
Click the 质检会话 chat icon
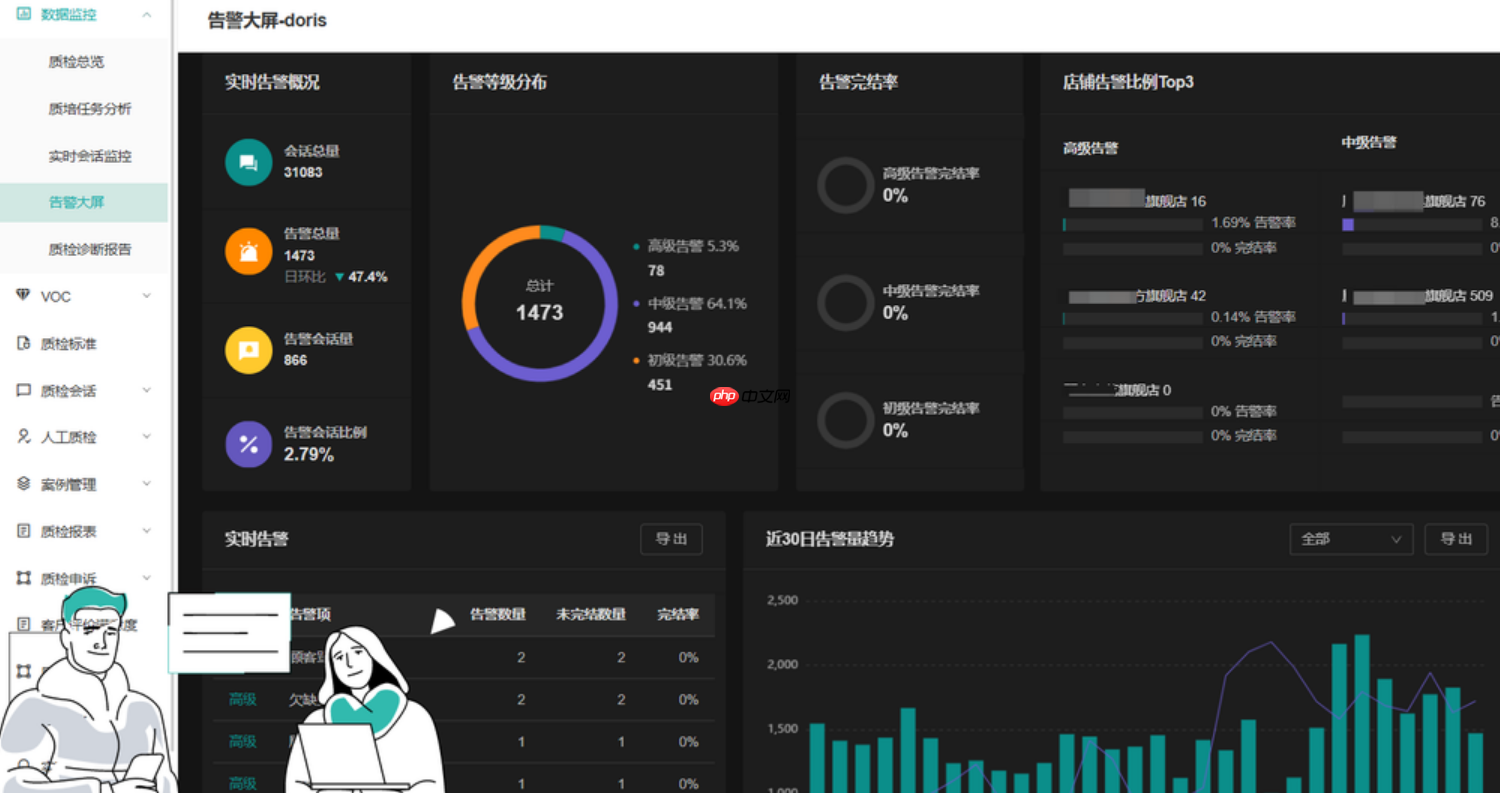(22, 390)
